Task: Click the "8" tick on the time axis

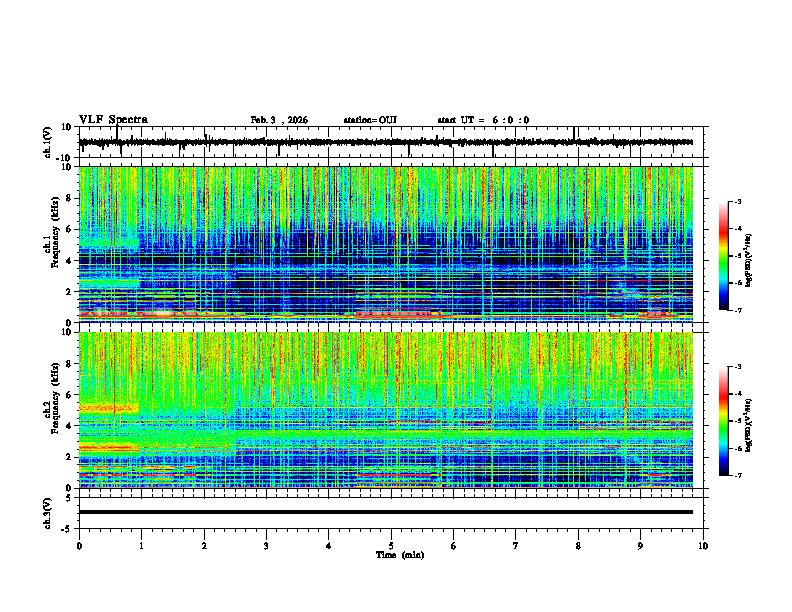Action: tap(578, 546)
